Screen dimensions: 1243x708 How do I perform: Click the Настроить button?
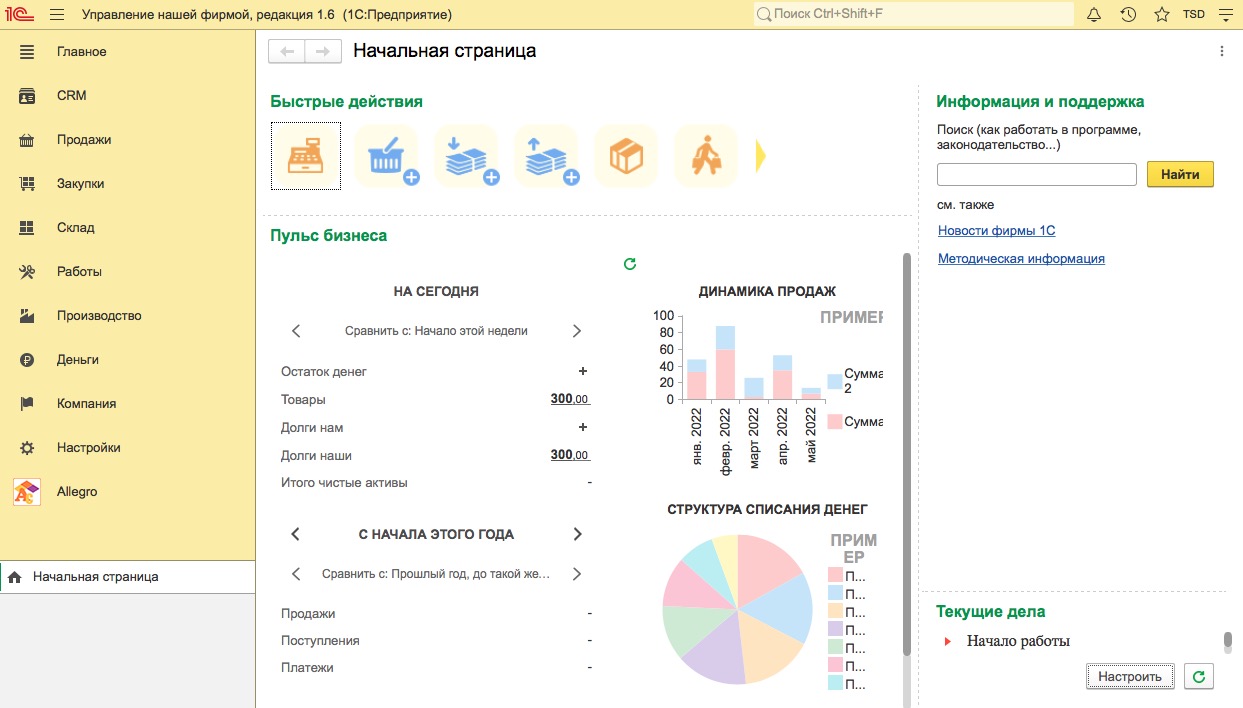pyautogui.click(x=1130, y=676)
